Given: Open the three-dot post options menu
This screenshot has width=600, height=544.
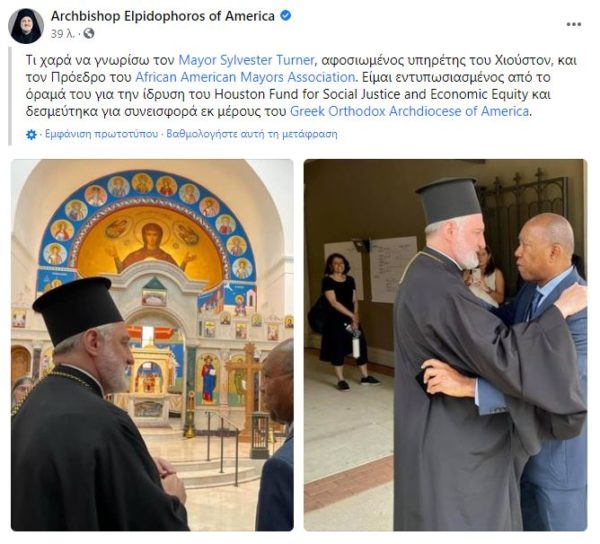Looking at the screenshot, I should tap(574, 24).
